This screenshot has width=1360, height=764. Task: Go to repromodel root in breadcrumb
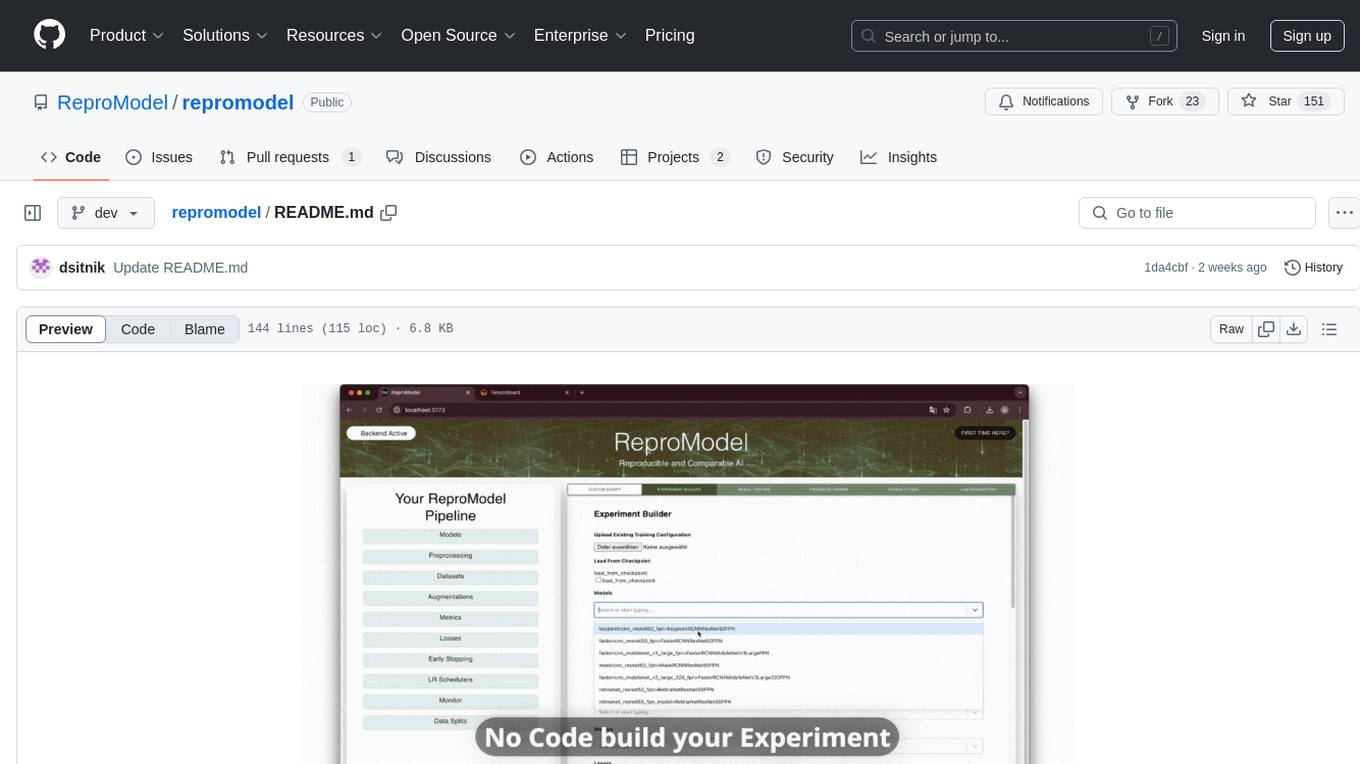tap(216, 213)
